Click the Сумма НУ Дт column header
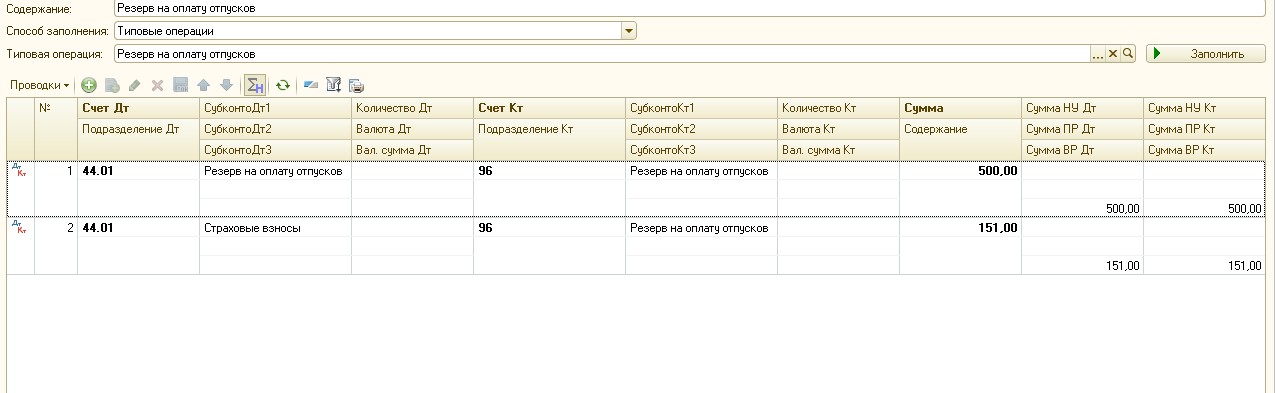Image resolution: width=1275 pixels, height=393 pixels. tap(1082, 107)
